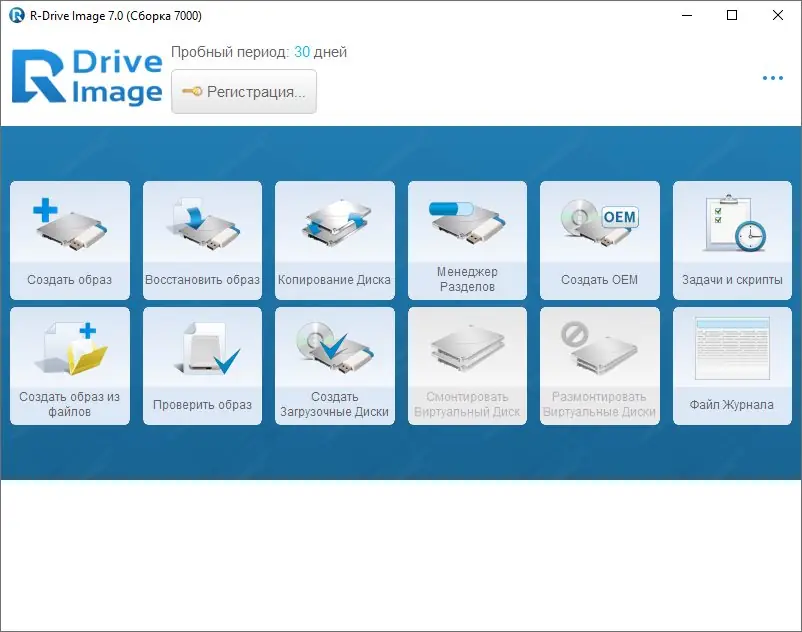Launch "Копирование Диска"
The height and width of the screenshot is (632, 802).
334,238
